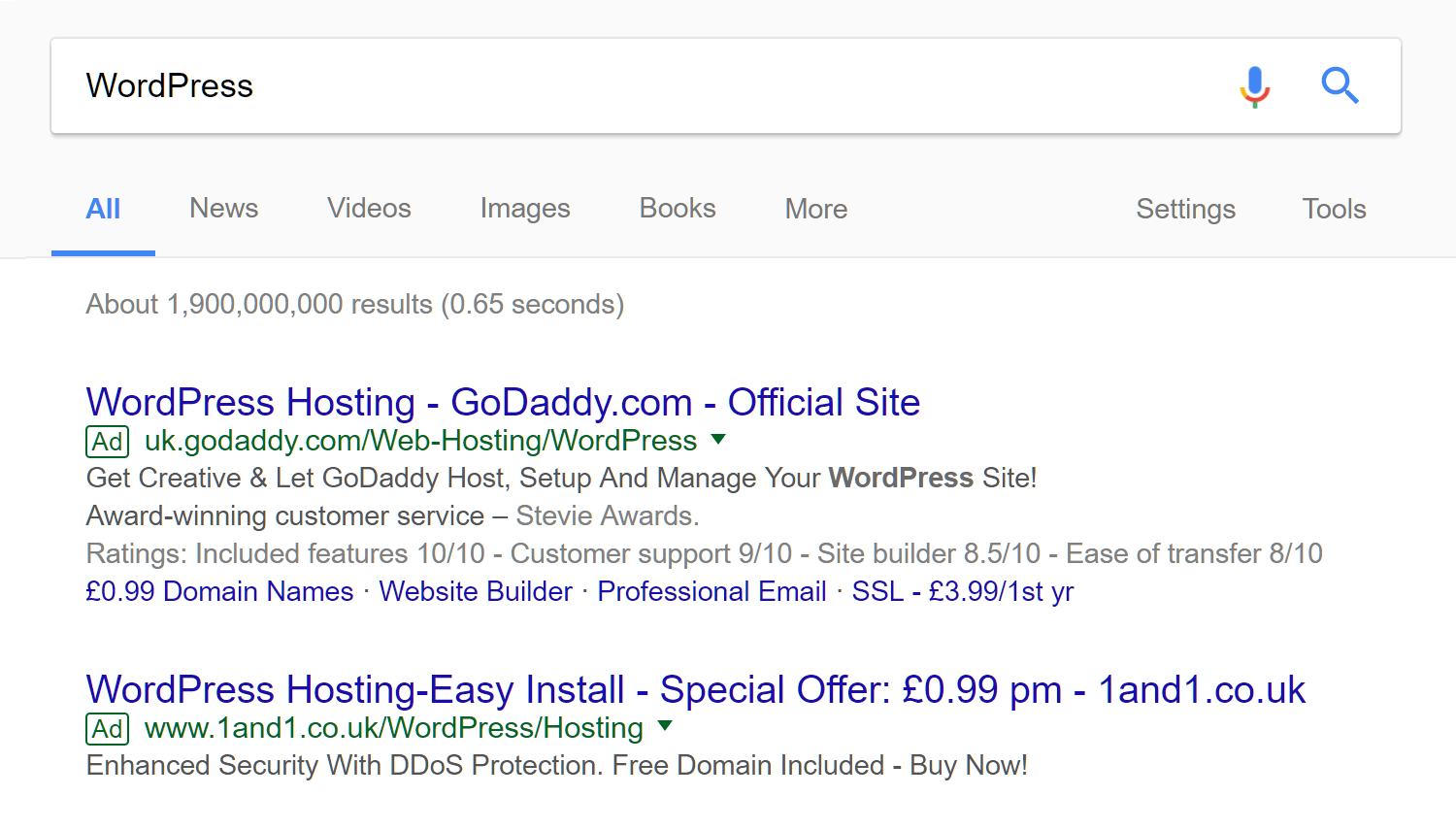The image size is (1456, 830).
Task: Click the Ad badge on GoDaddy result
Action: [x=108, y=442]
